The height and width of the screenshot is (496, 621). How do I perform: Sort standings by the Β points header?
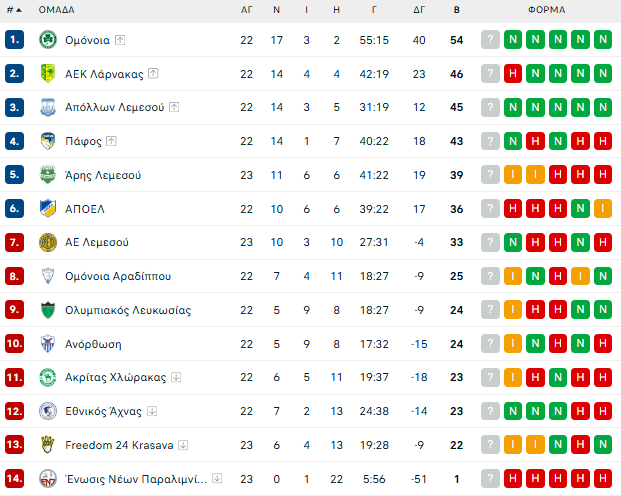coord(457,10)
